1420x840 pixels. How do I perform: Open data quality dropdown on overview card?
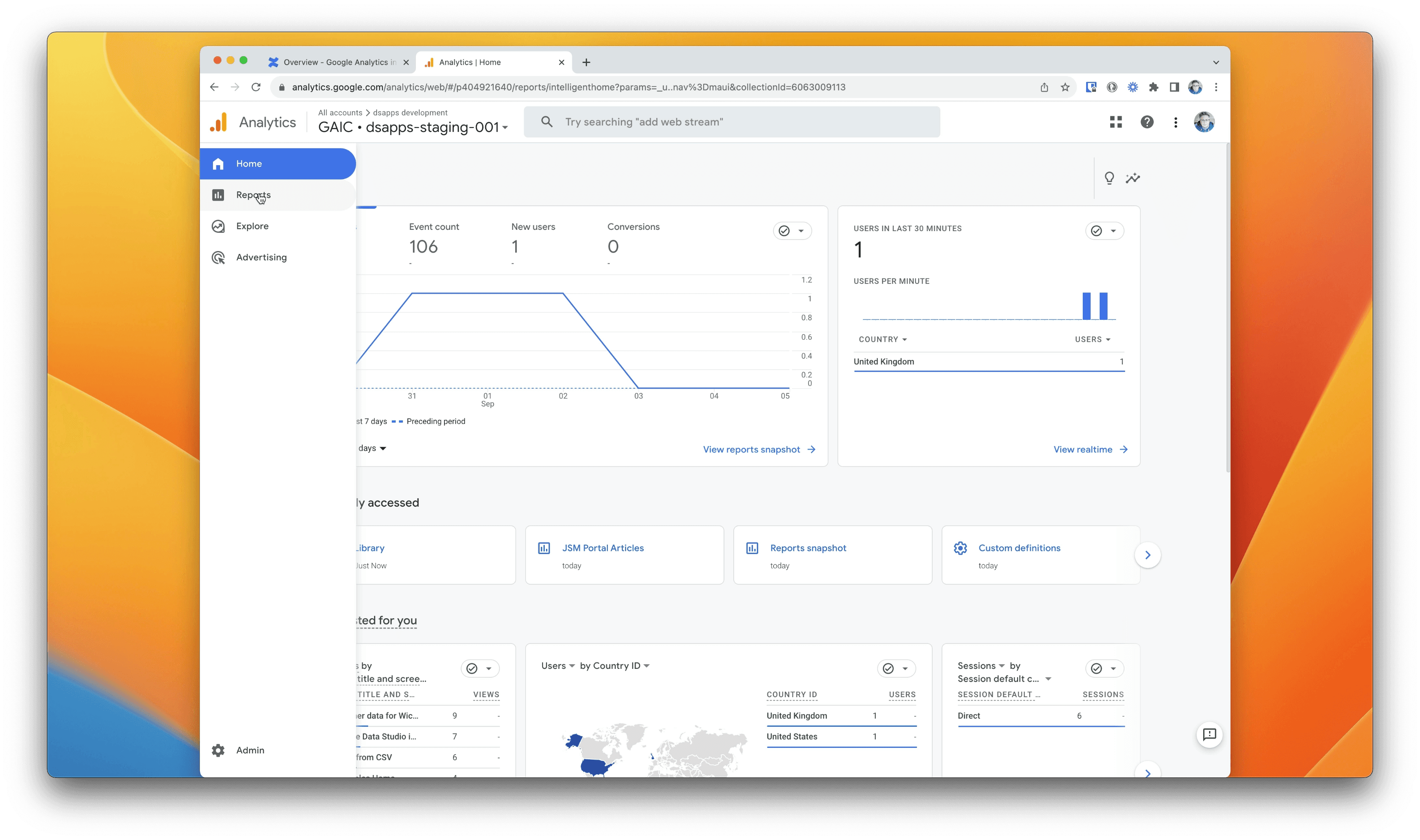coord(792,230)
